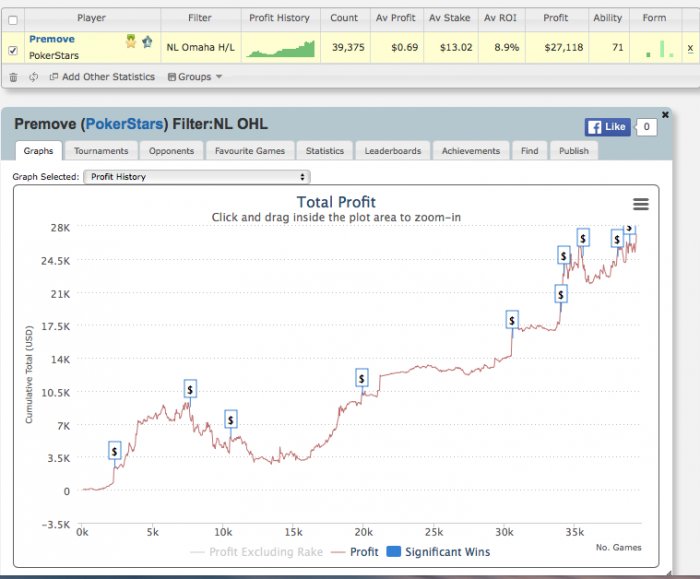700x579 pixels.
Task: Toggle the Significant Wins legend series
Action: point(438,552)
